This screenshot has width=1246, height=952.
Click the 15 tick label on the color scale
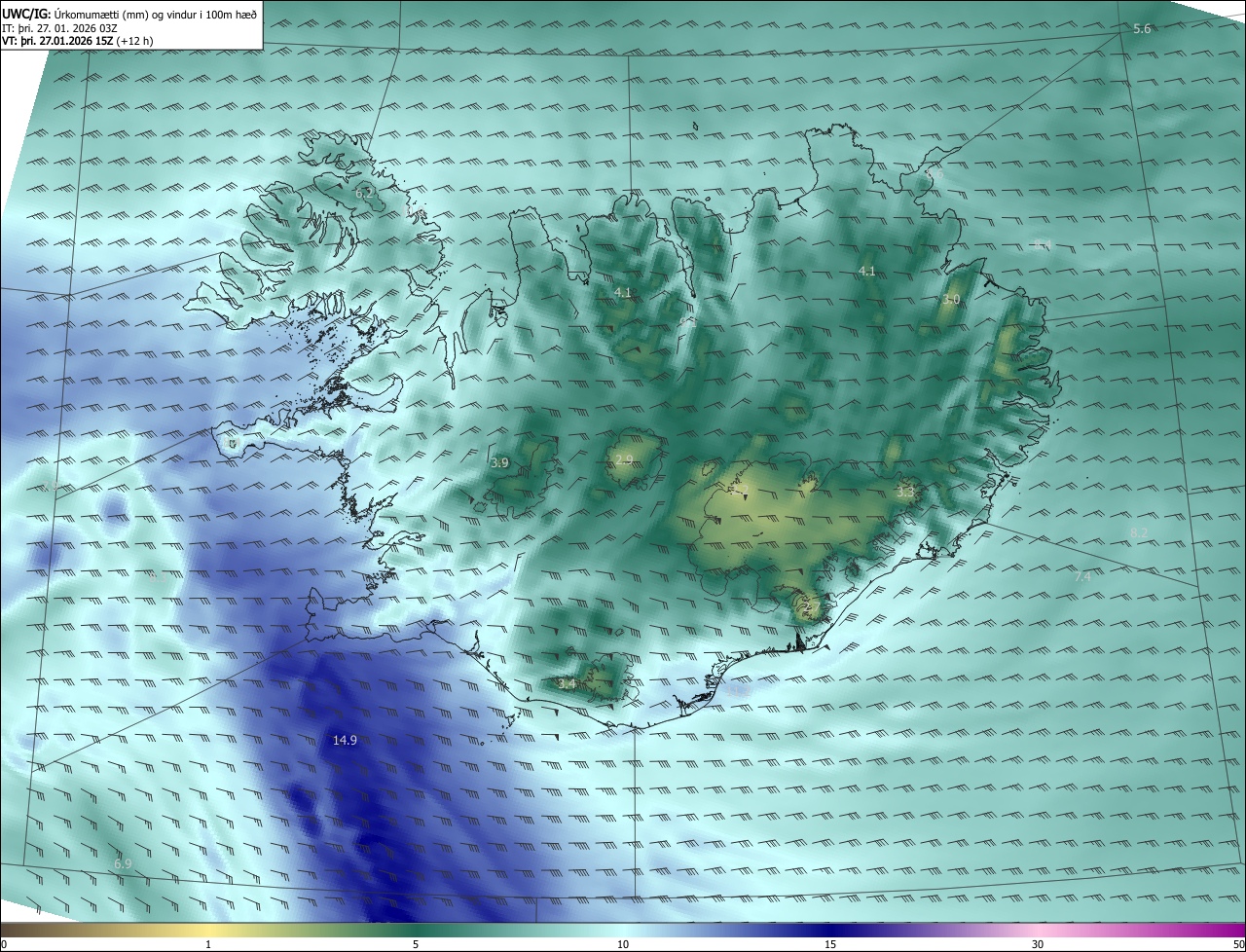pos(830,944)
